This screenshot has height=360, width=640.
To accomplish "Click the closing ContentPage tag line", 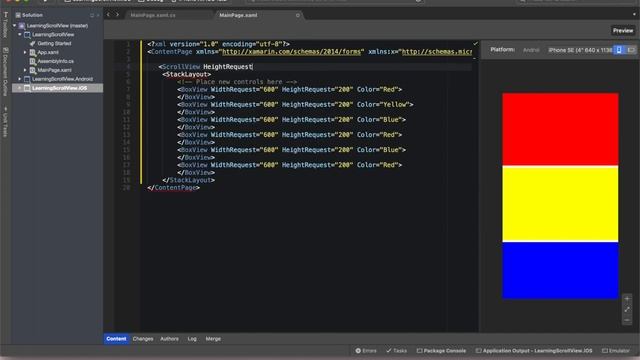I will (173, 188).
